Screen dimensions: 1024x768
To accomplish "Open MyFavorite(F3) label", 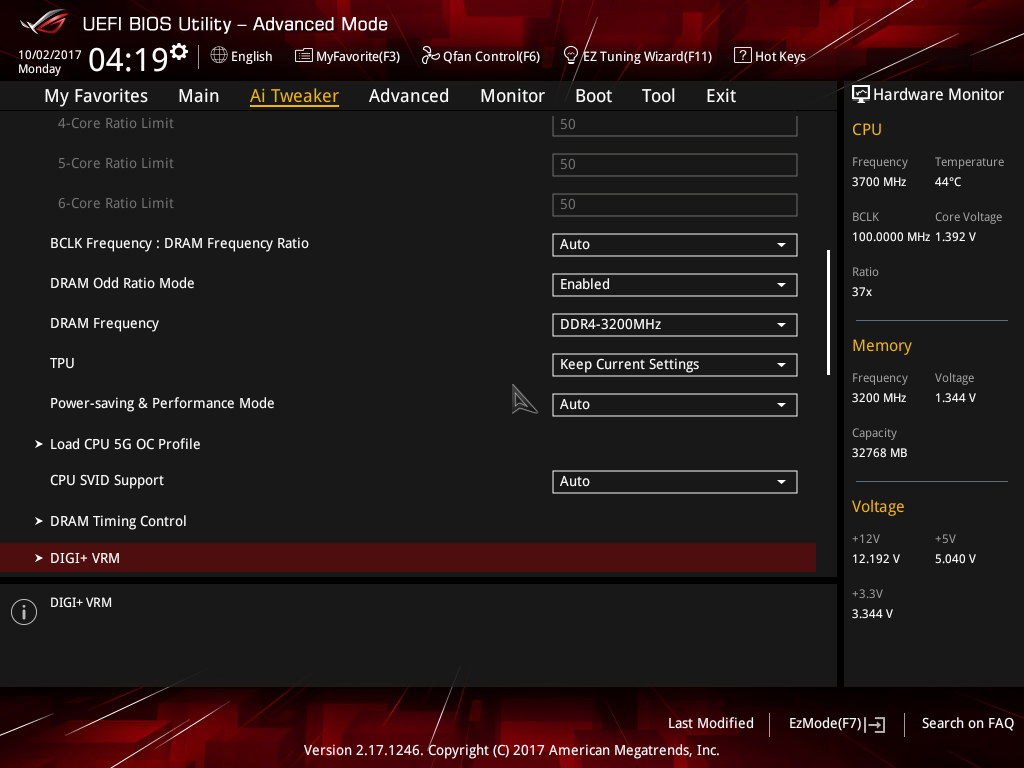I will 358,56.
